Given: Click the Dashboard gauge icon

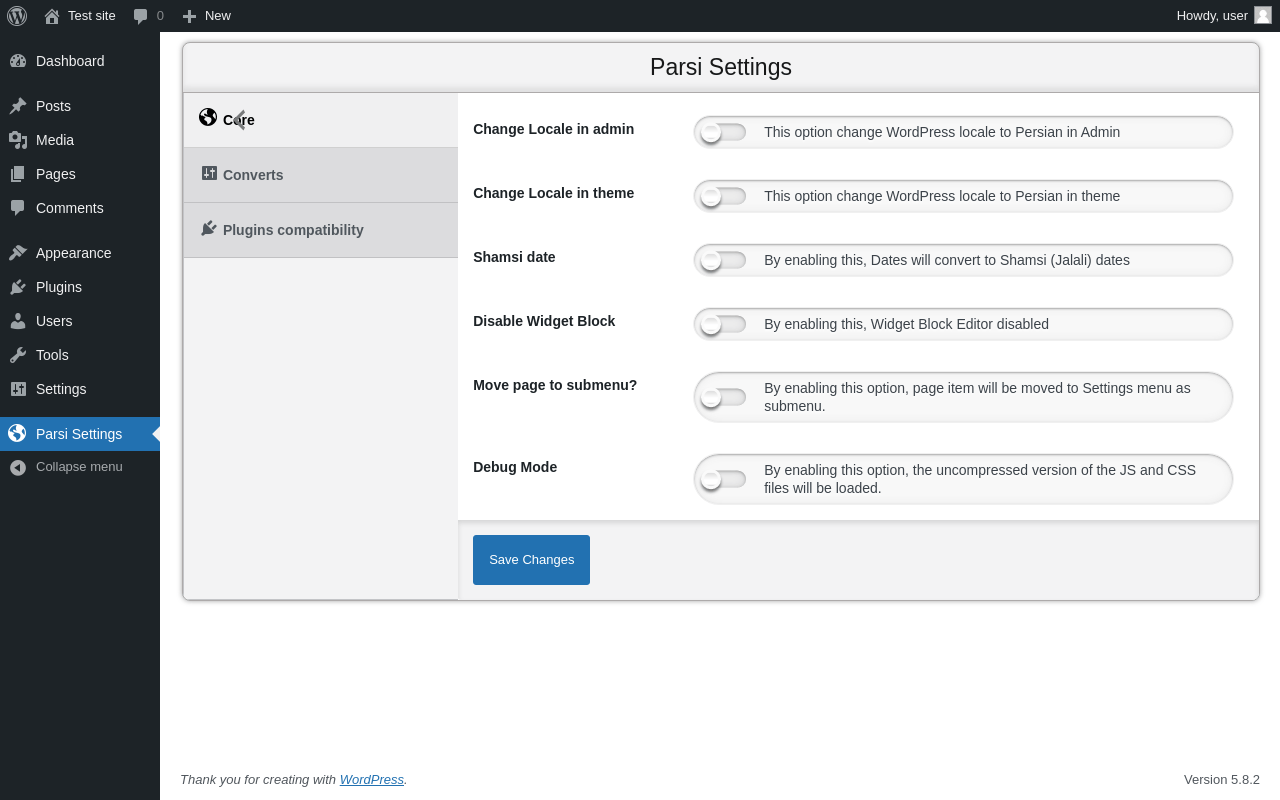Looking at the screenshot, I should click(x=18, y=61).
